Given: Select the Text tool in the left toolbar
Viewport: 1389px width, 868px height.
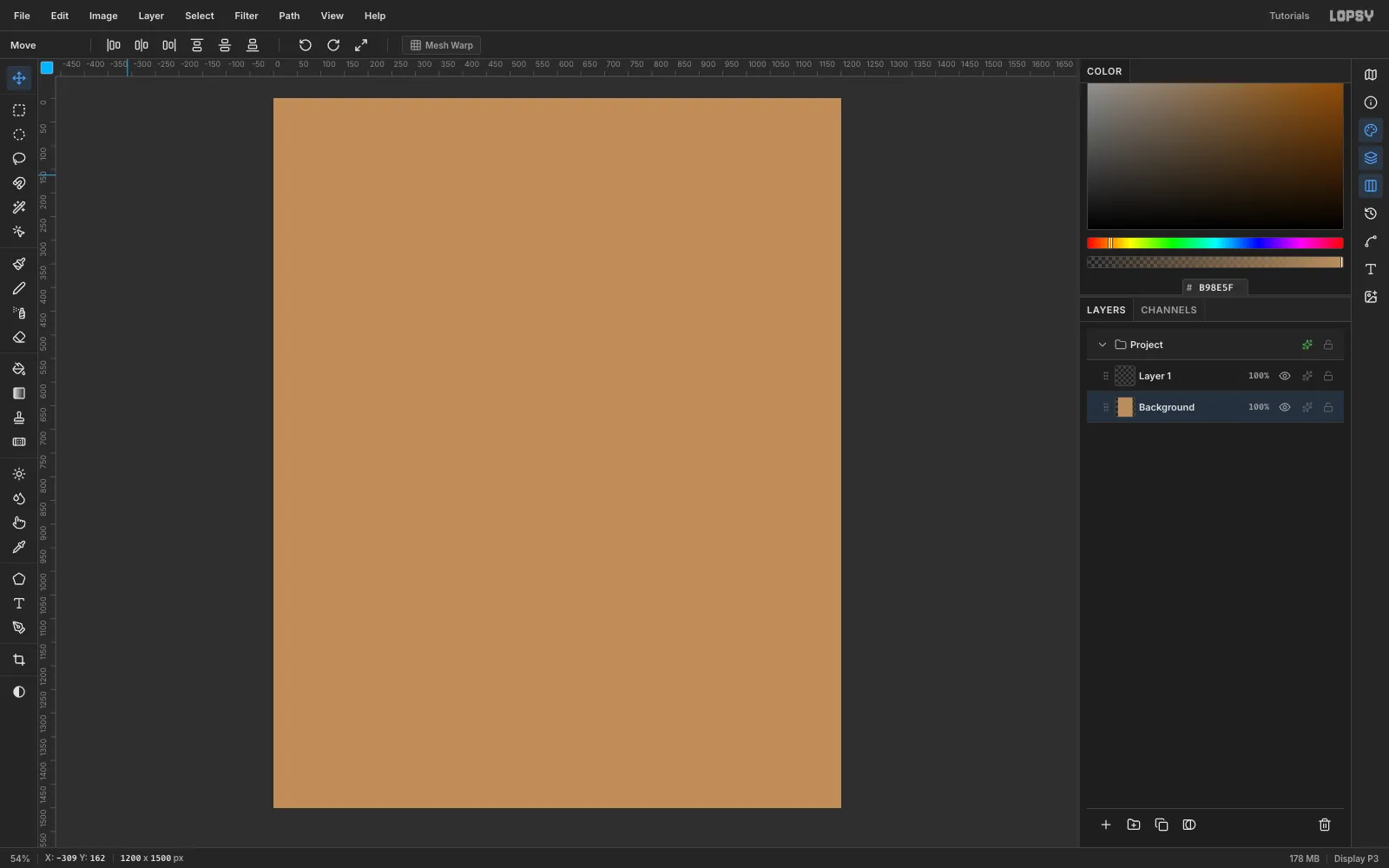Looking at the screenshot, I should [19, 603].
